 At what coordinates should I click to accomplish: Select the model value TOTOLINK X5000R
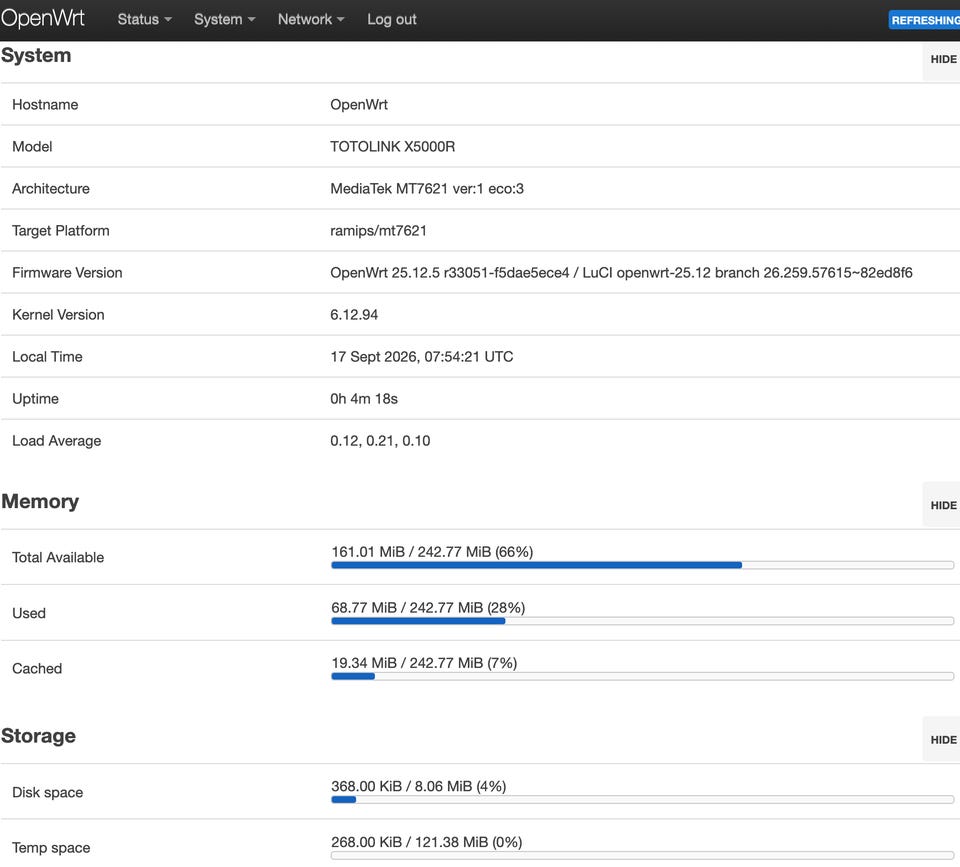pyautogui.click(x=392, y=147)
